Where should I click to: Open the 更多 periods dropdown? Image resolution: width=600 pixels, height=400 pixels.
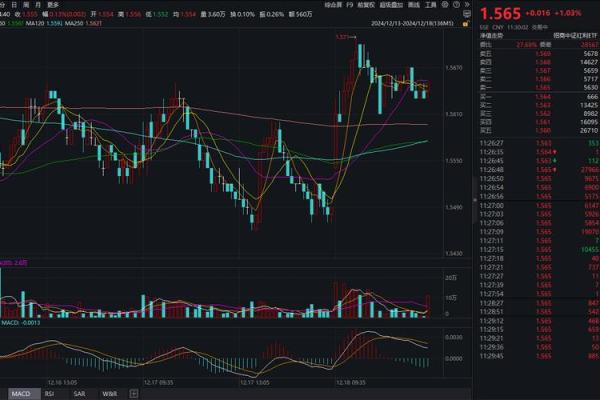pos(53,5)
